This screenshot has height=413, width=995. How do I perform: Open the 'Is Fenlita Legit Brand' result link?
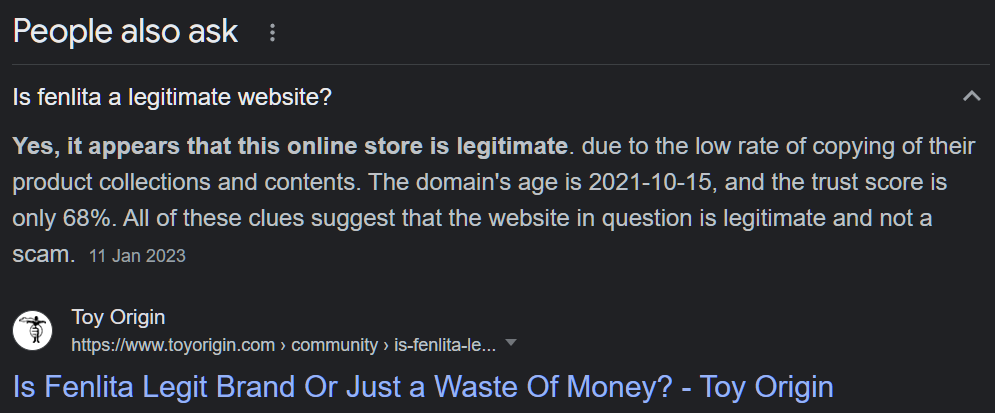(x=423, y=386)
